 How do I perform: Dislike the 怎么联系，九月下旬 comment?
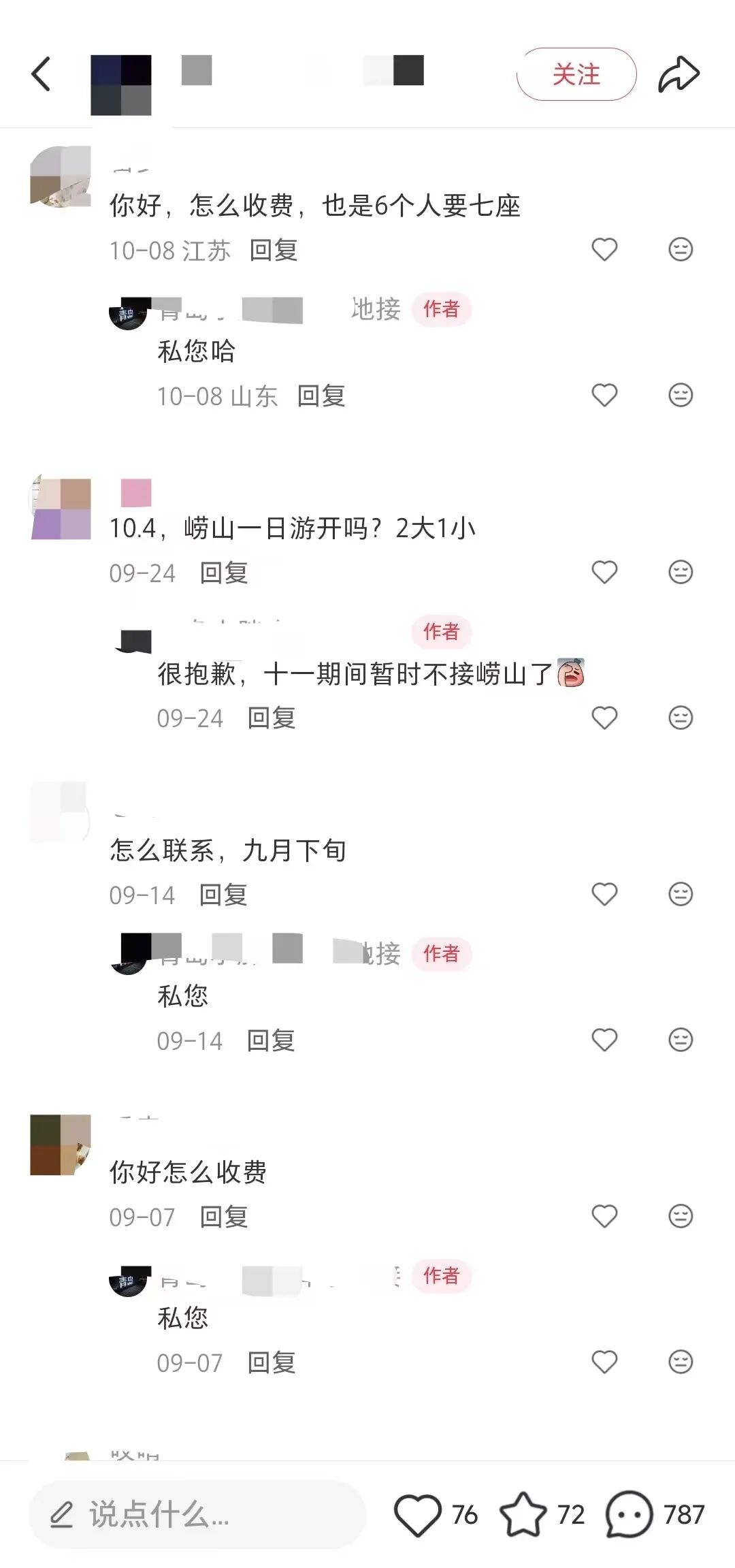click(x=681, y=894)
